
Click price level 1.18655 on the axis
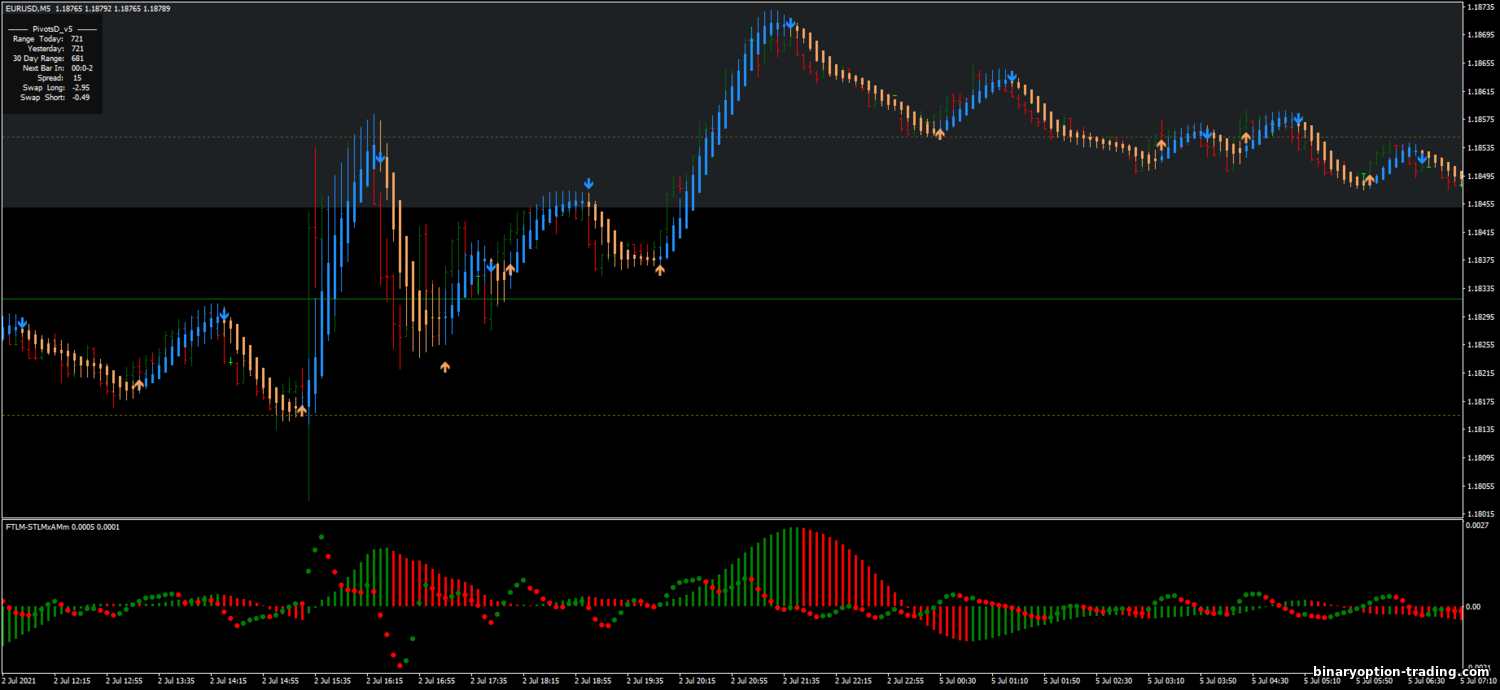[1480, 63]
